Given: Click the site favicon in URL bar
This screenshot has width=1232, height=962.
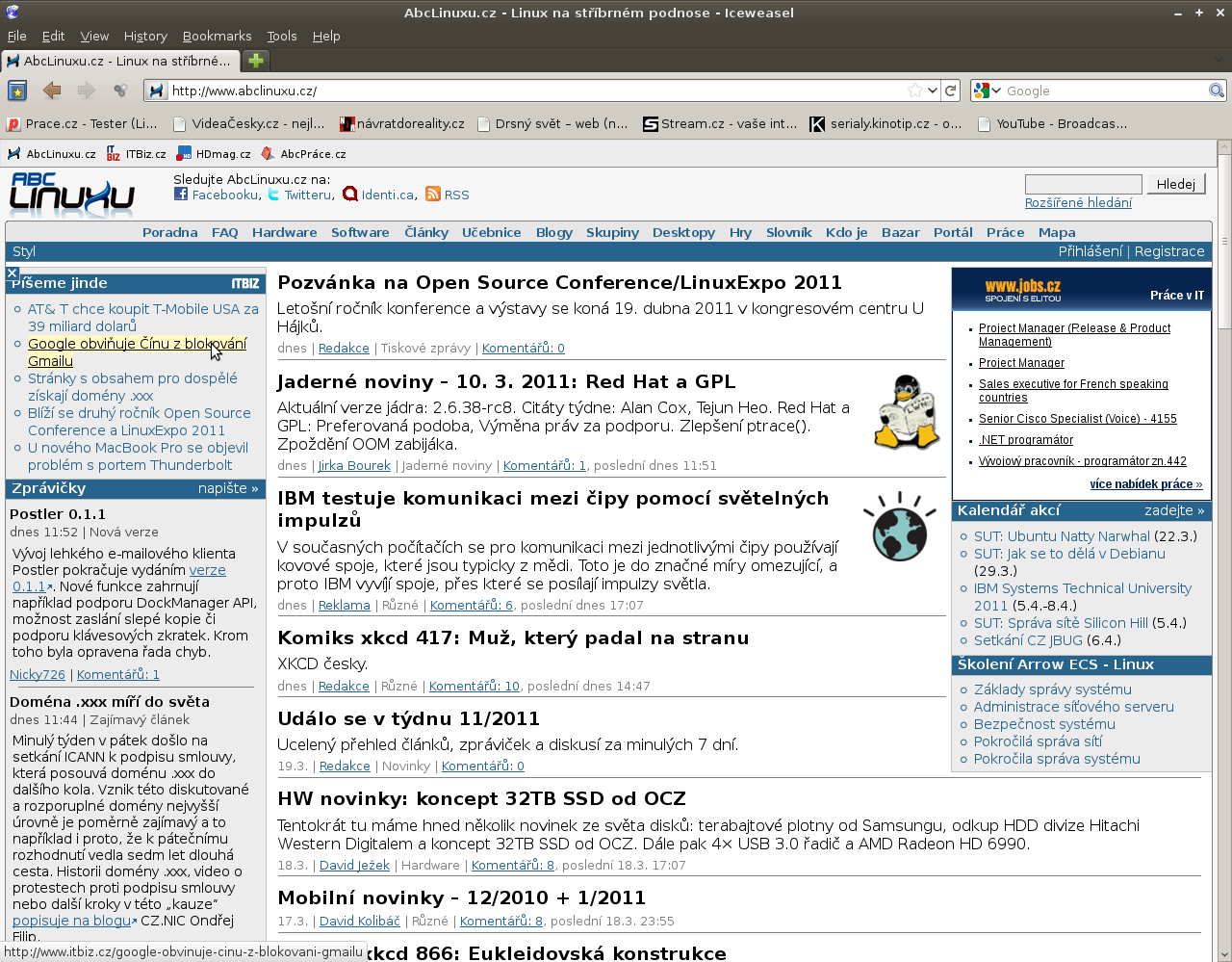Looking at the screenshot, I should click(157, 91).
